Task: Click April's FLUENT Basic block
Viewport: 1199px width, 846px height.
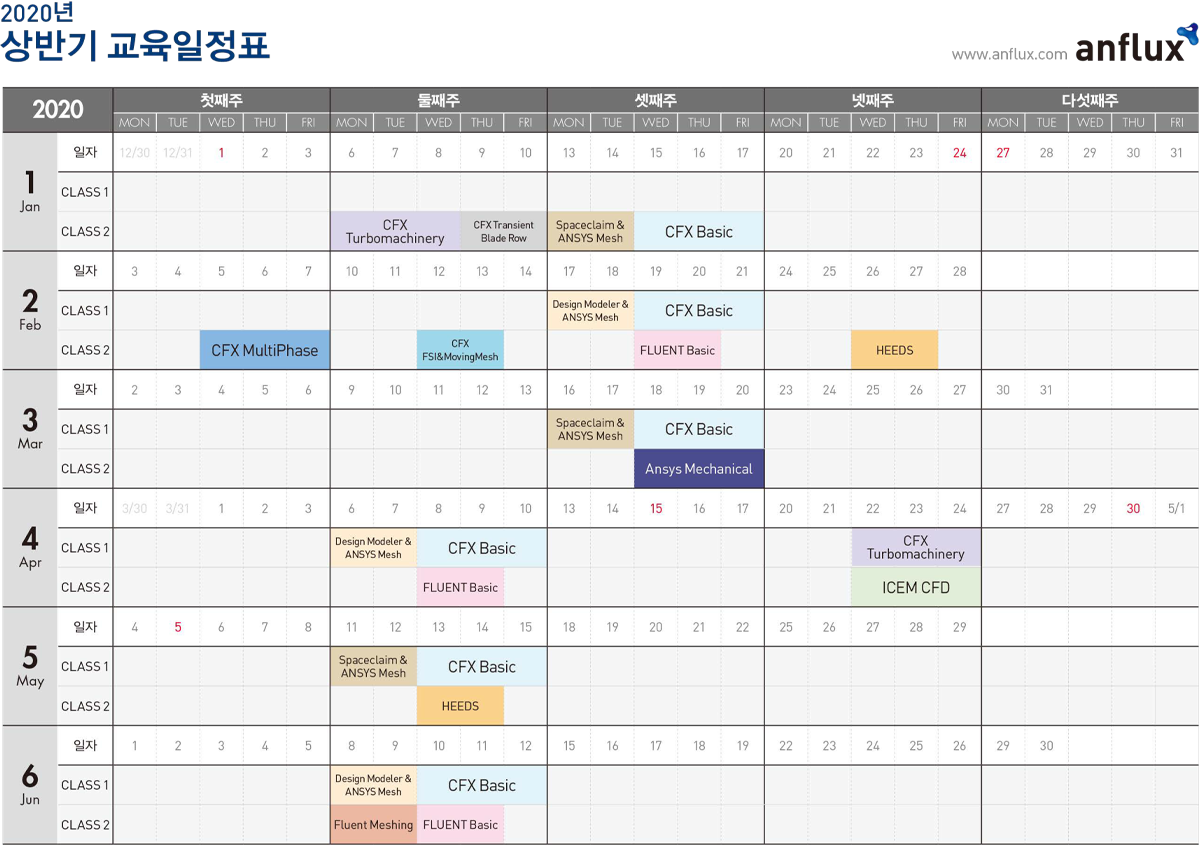Action: (x=460, y=587)
